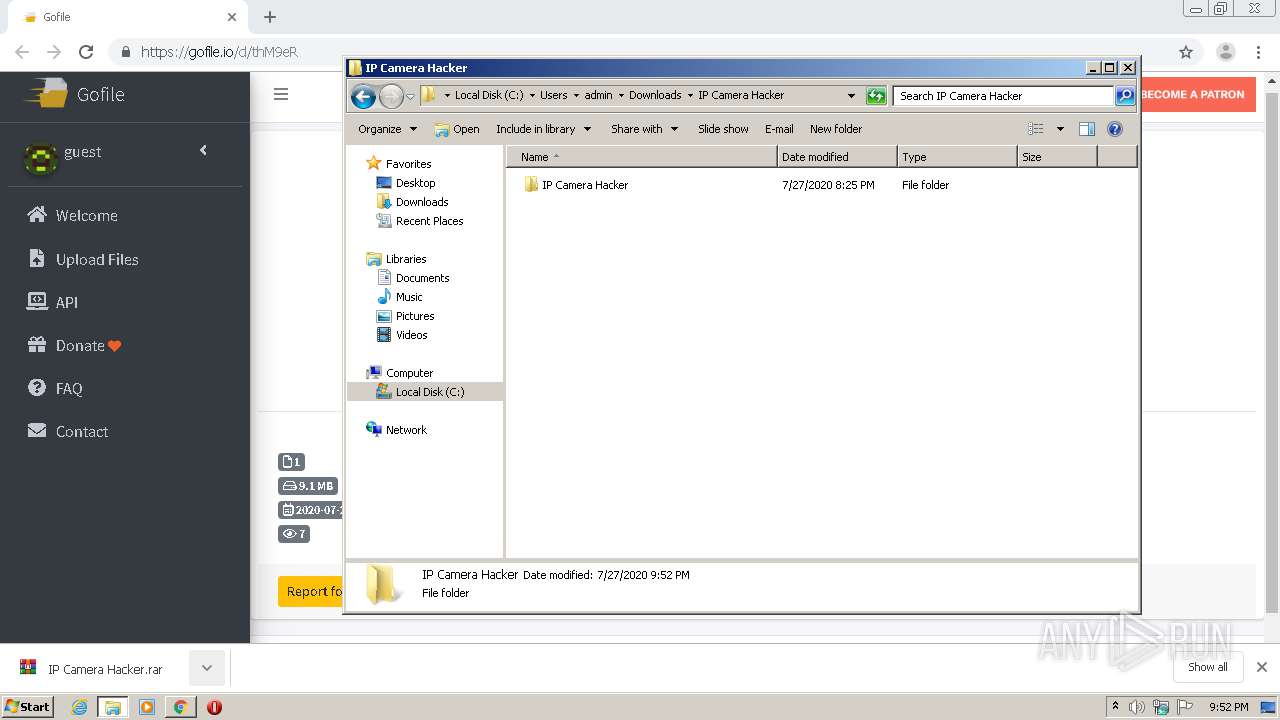Open Videos library
The image size is (1280, 720).
pyautogui.click(x=402, y=335)
